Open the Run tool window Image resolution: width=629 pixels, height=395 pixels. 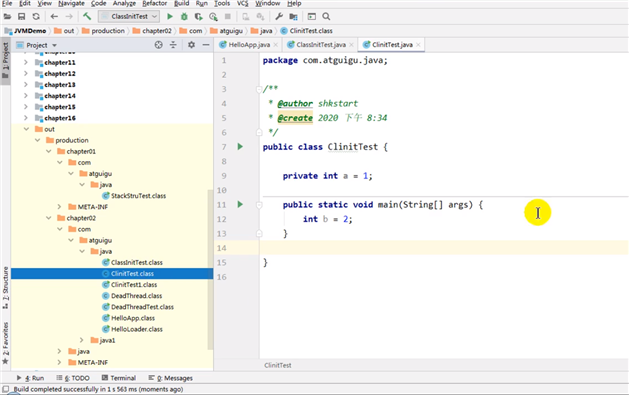pyautogui.click(x=30, y=378)
